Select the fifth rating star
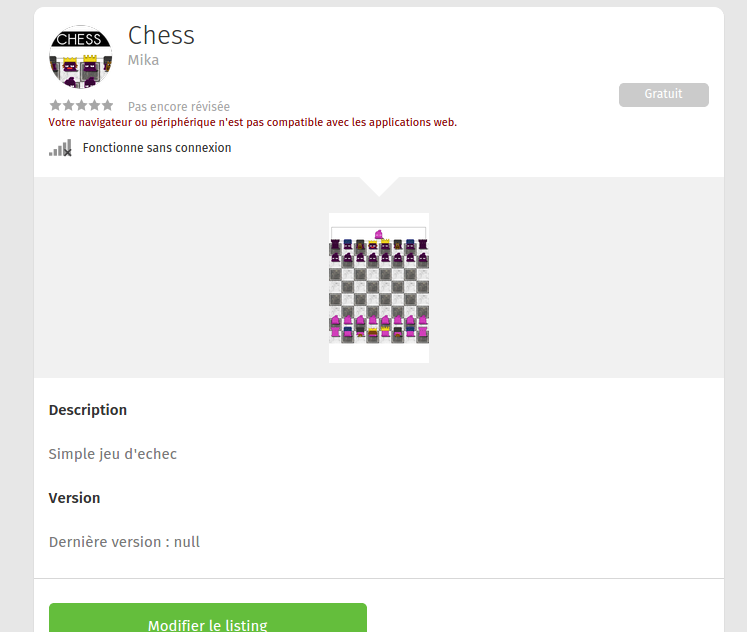This screenshot has height=632, width=747. click(x=108, y=105)
